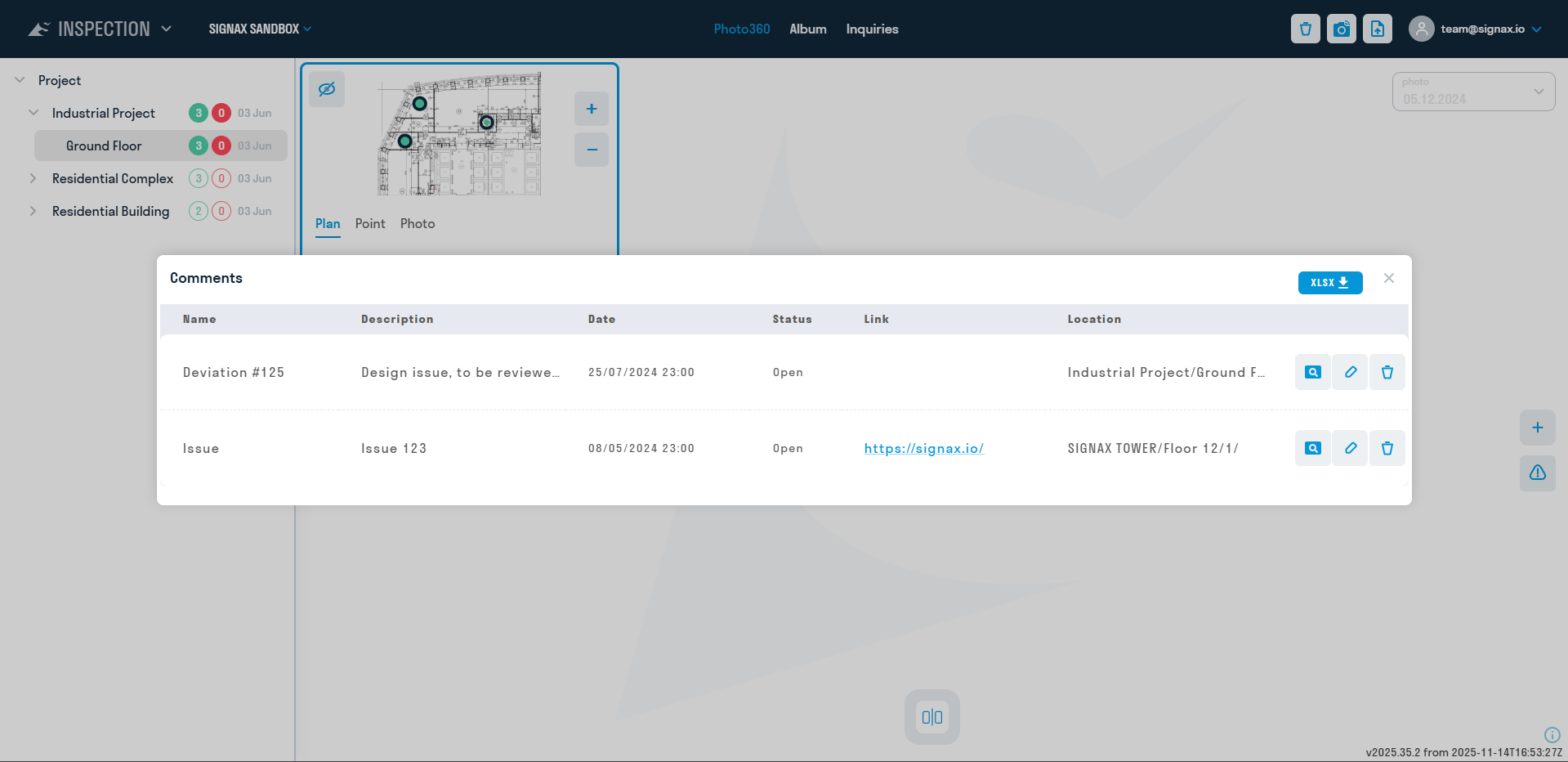Click the 'Deviation #125' name cell
Image resolution: width=1568 pixels, height=762 pixels.
click(x=234, y=372)
